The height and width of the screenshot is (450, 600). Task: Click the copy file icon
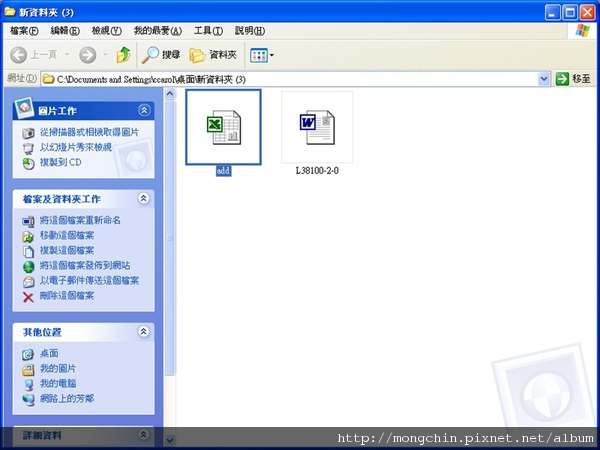[28, 251]
